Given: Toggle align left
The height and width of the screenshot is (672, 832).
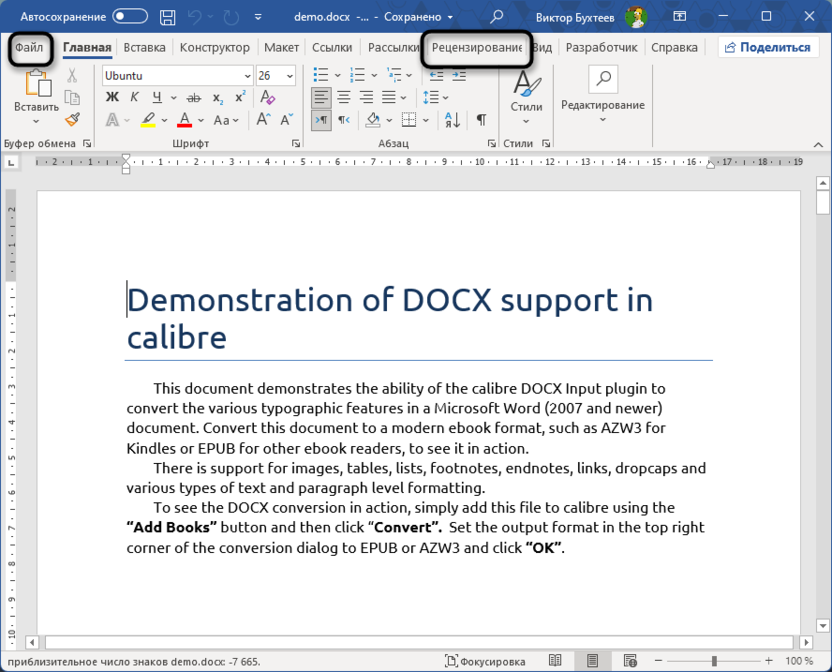Looking at the screenshot, I should click(321, 98).
